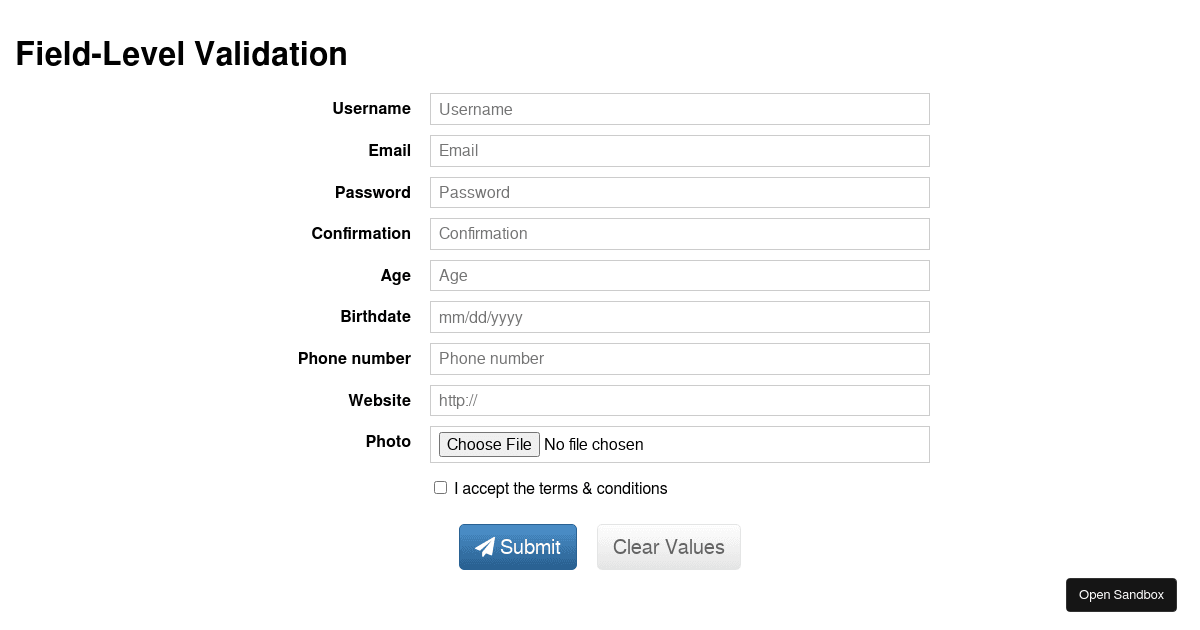Screen dimensions: 1200x630
Task: Open the sandbox via Open Sandbox button
Action: (x=1121, y=595)
